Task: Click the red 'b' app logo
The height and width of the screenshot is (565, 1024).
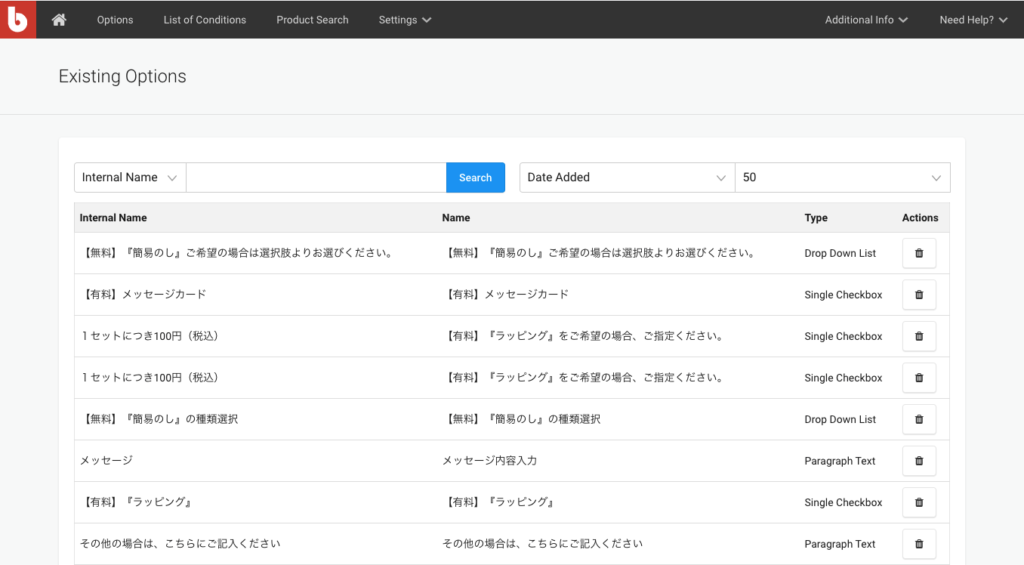Action: pos(18,19)
